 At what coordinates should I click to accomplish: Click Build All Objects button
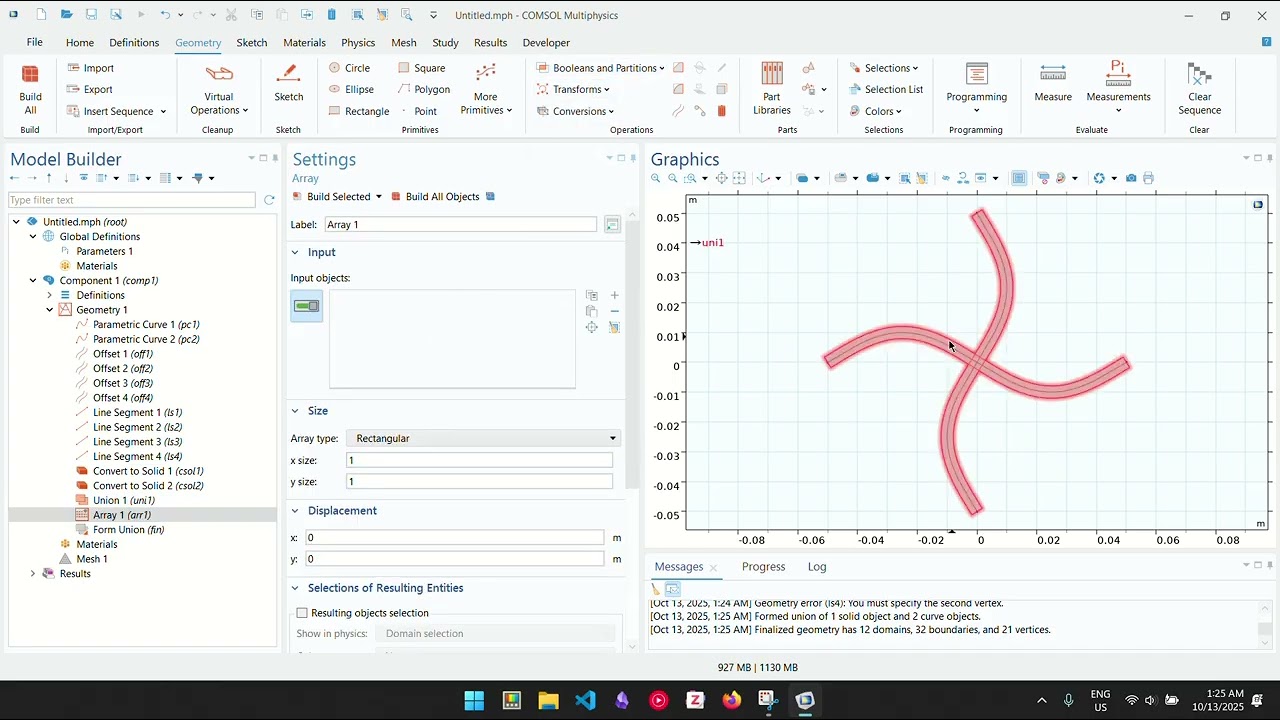435,196
